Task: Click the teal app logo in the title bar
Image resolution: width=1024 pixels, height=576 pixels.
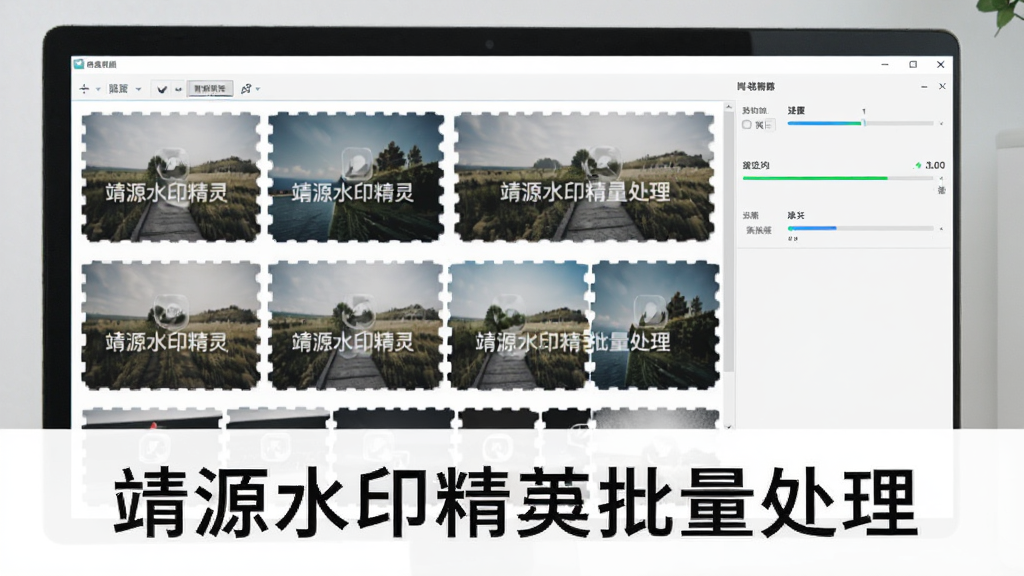Action: pyautogui.click(x=79, y=64)
